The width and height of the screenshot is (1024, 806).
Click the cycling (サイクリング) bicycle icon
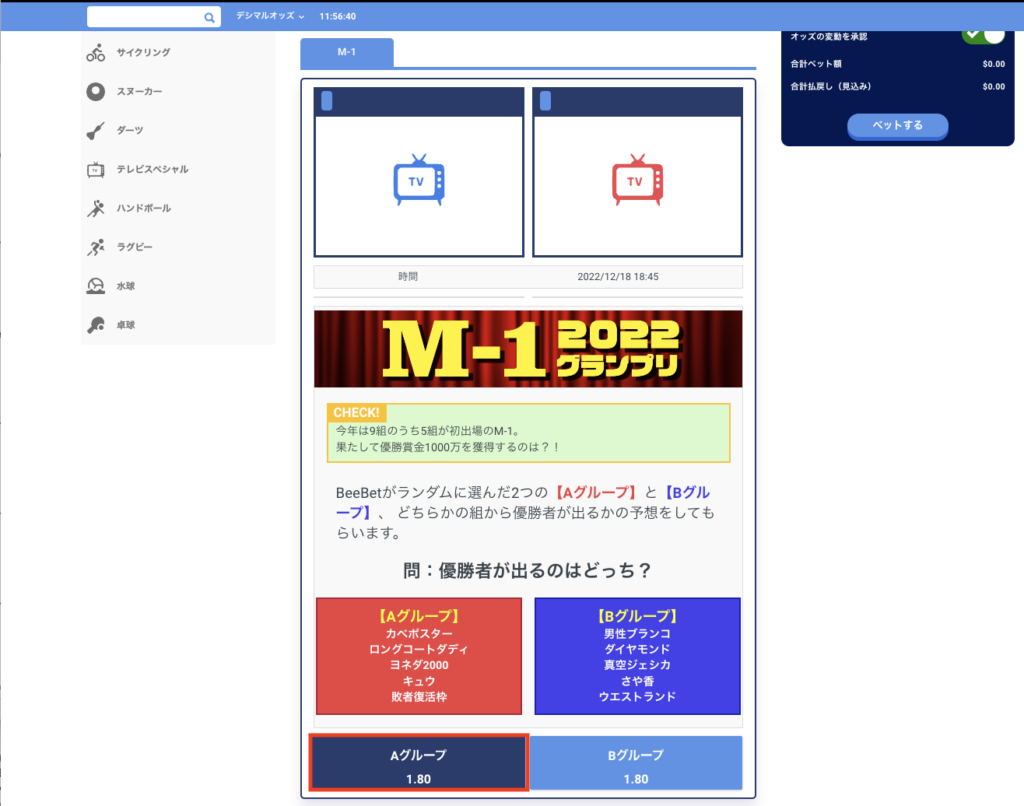pyautogui.click(x=95, y=53)
